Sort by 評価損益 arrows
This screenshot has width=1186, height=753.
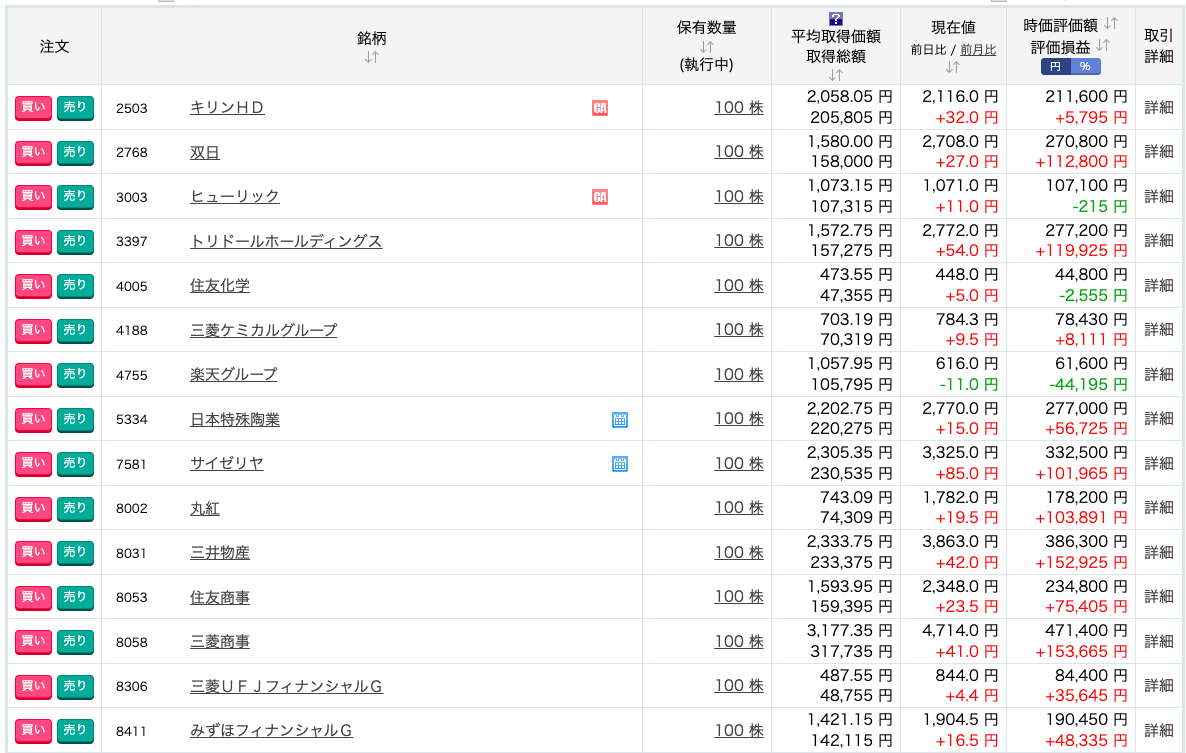[x=1103, y=45]
